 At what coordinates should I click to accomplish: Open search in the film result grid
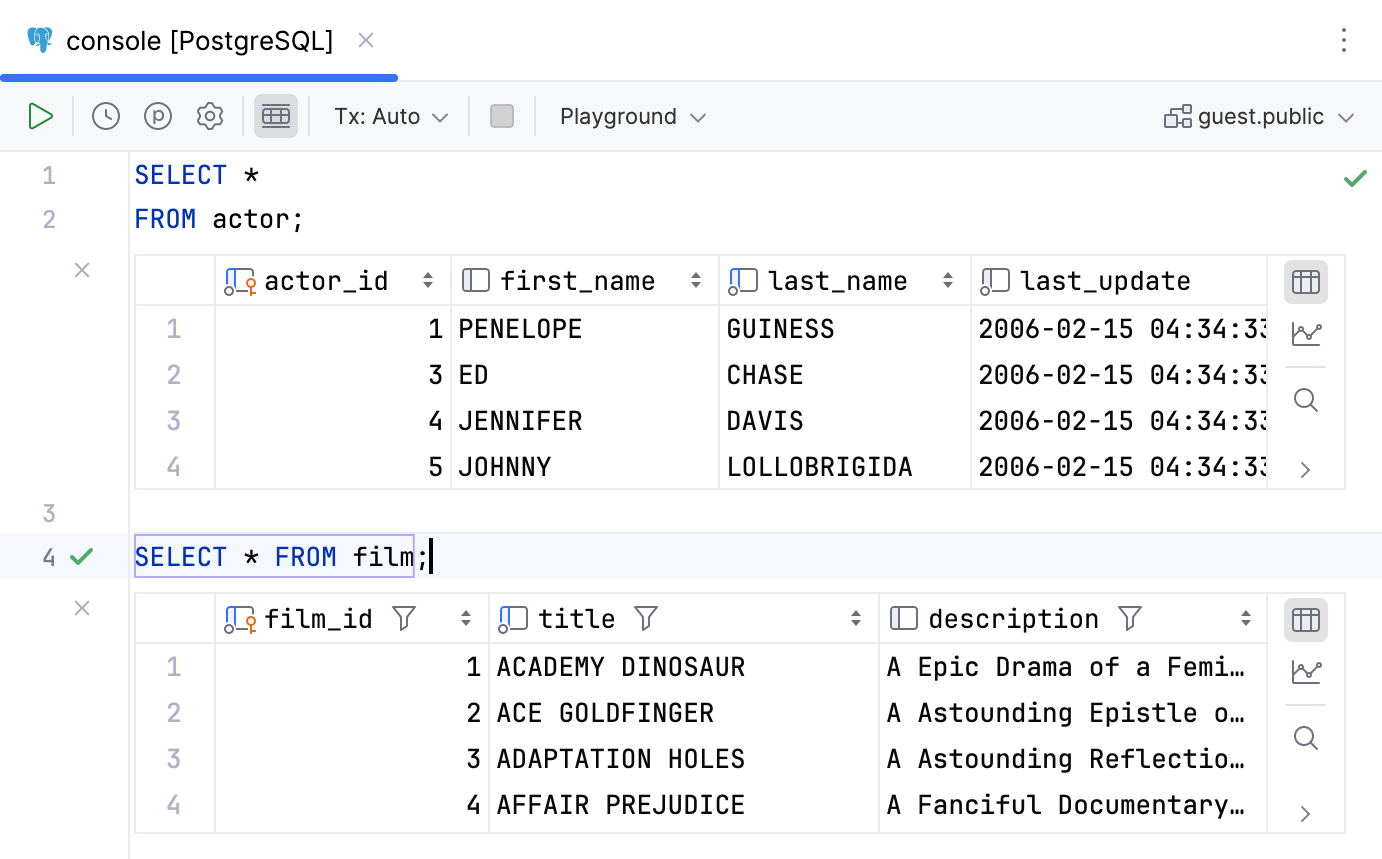1306,738
